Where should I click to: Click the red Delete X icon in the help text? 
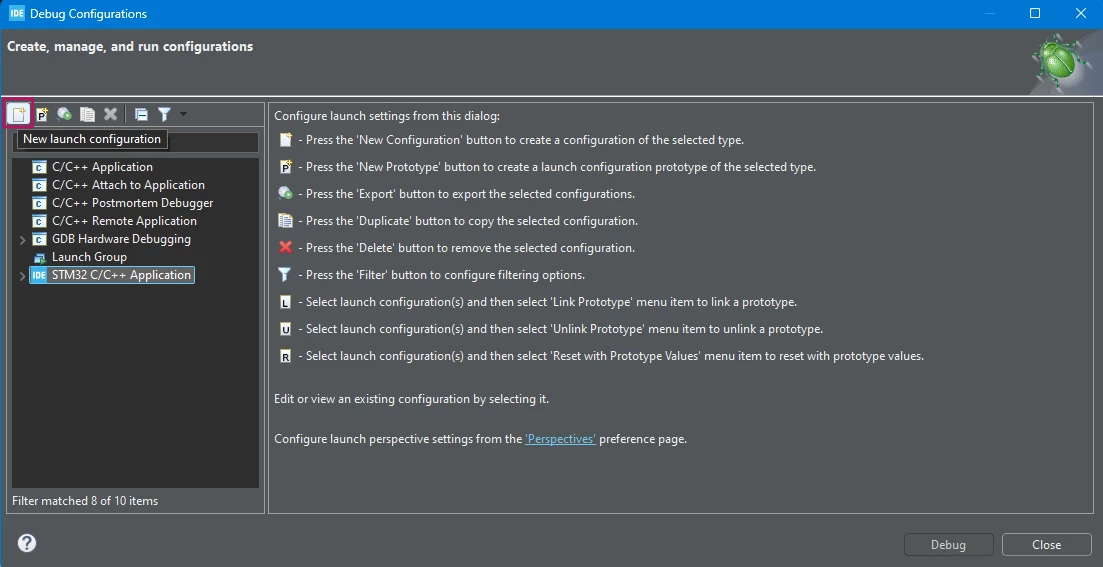pos(285,248)
